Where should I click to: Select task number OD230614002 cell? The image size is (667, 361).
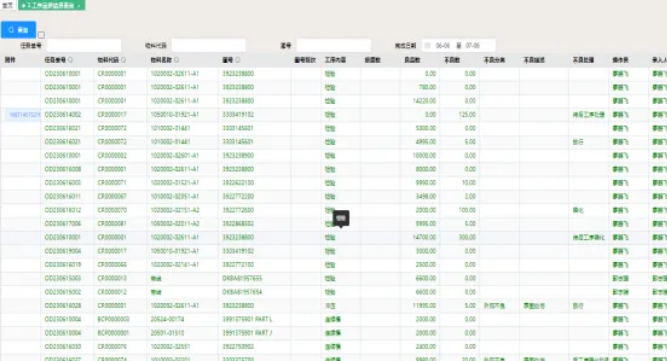63,115
